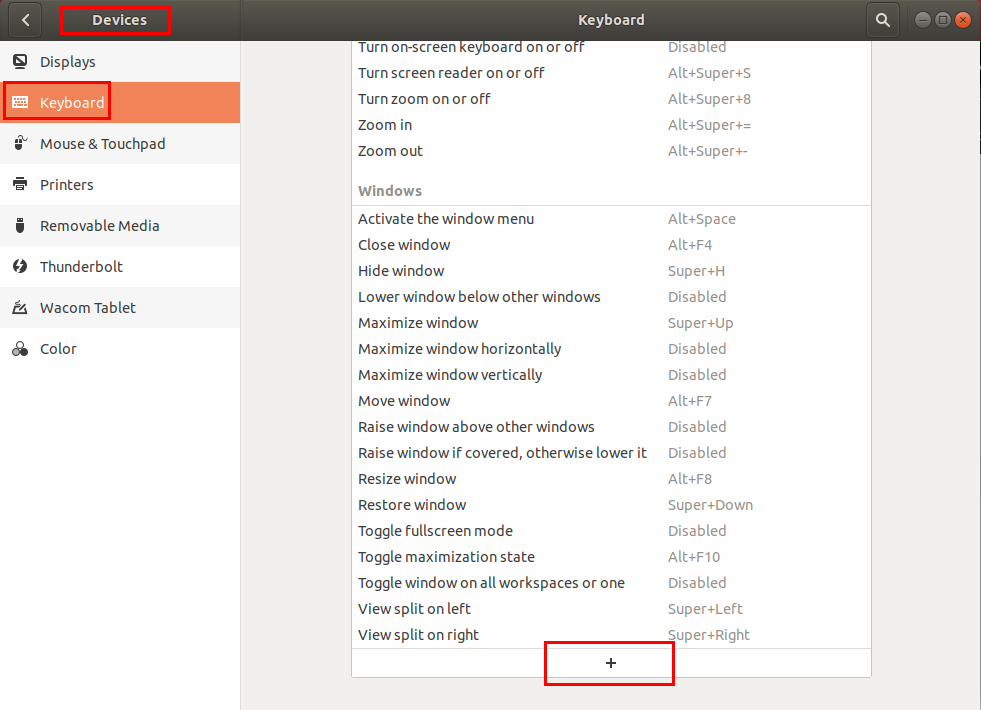This screenshot has width=981, height=710.
Task: Select 'Toggle fullscreen mode' row
Action: point(611,530)
